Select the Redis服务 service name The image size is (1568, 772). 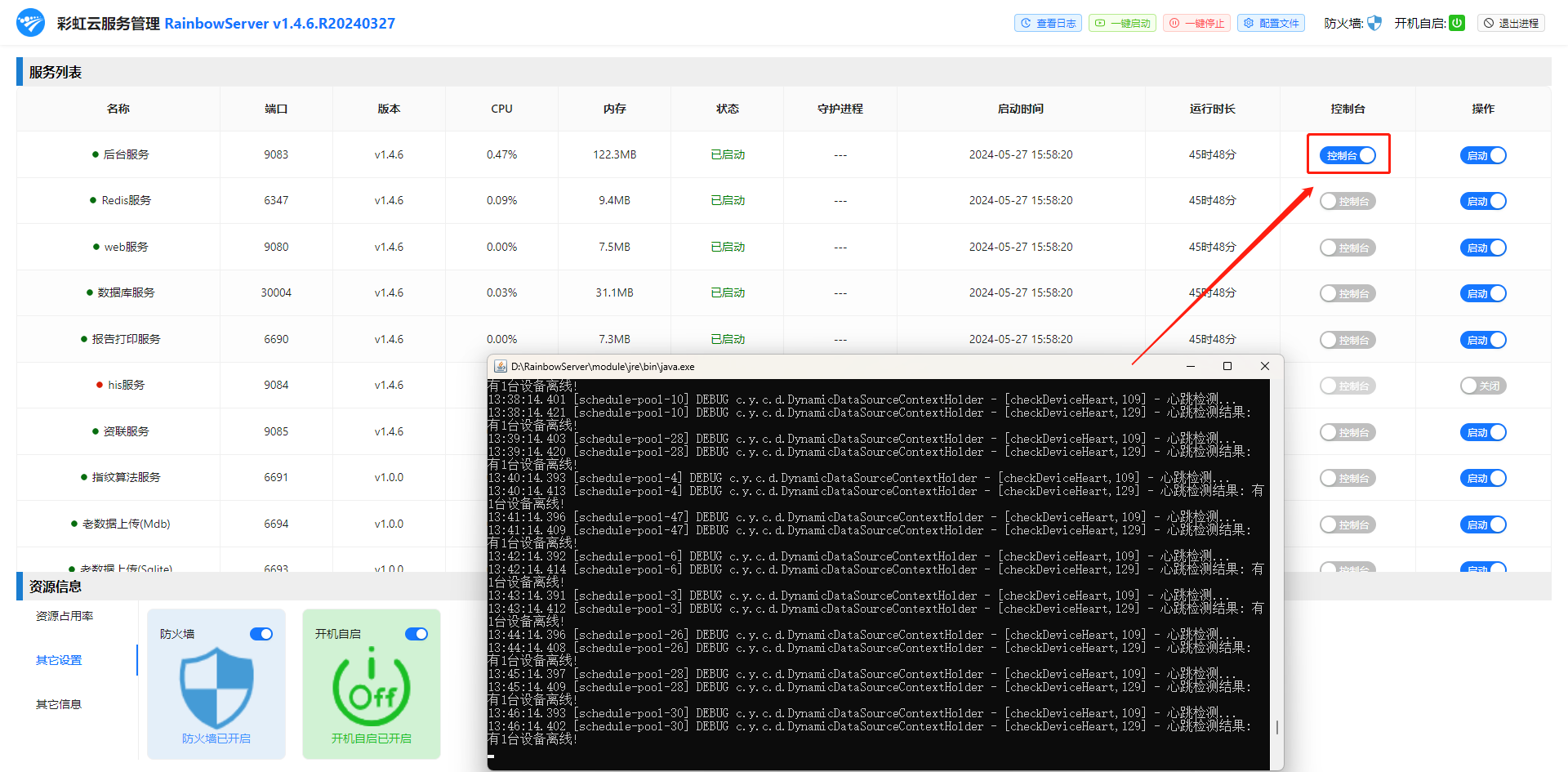127,200
